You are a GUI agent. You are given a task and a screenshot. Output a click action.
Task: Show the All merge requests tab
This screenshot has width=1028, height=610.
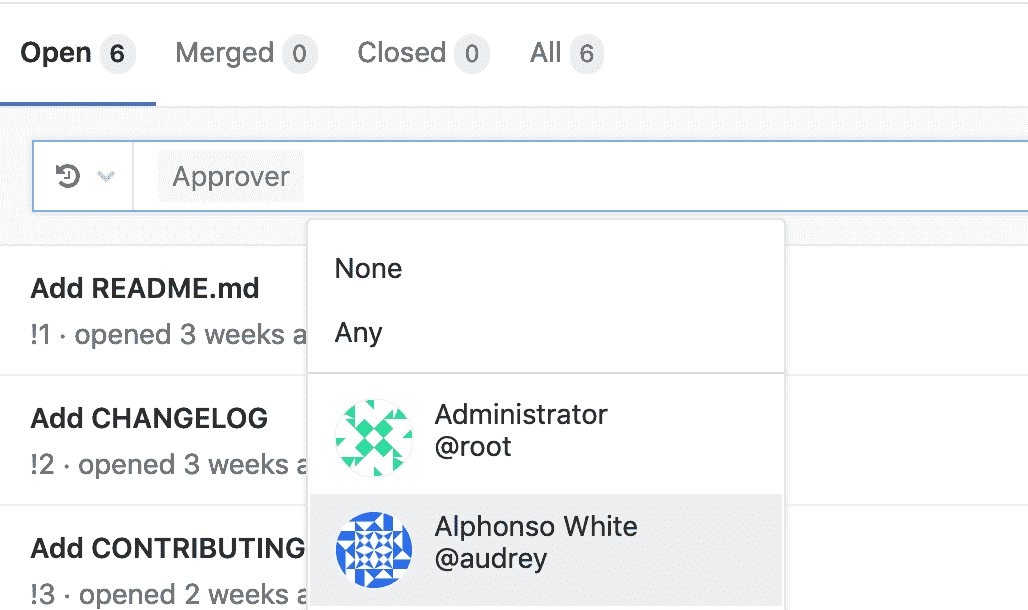coord(545,53)
